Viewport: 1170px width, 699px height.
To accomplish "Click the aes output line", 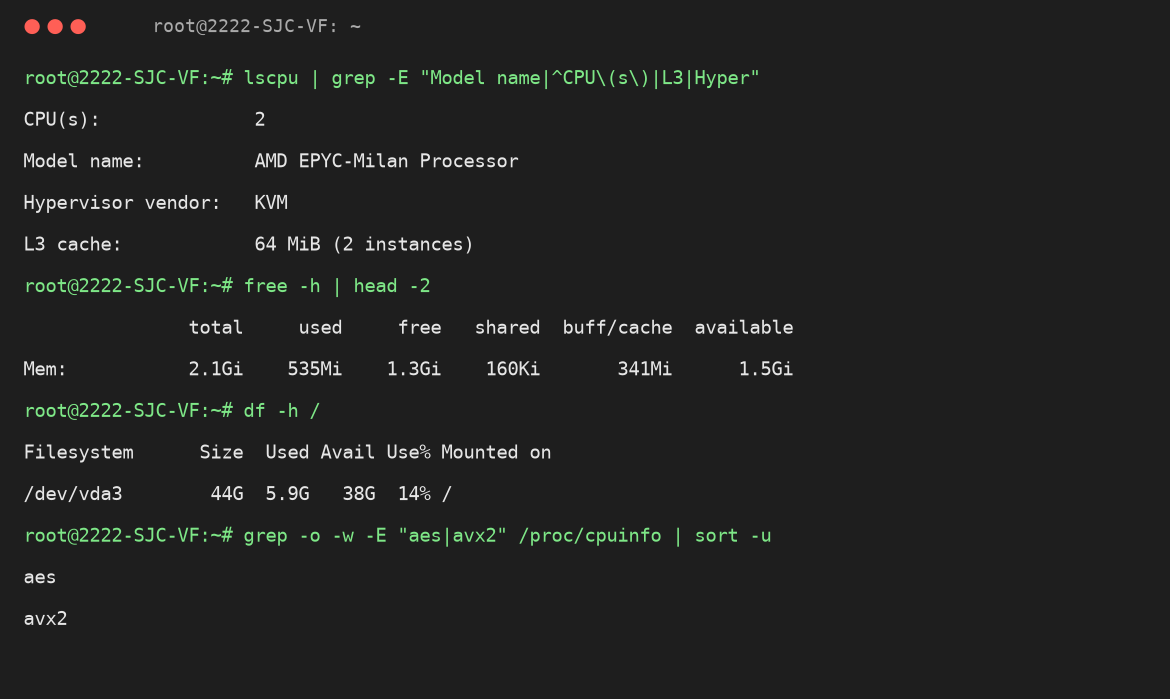I will click(x=40, y=577).
